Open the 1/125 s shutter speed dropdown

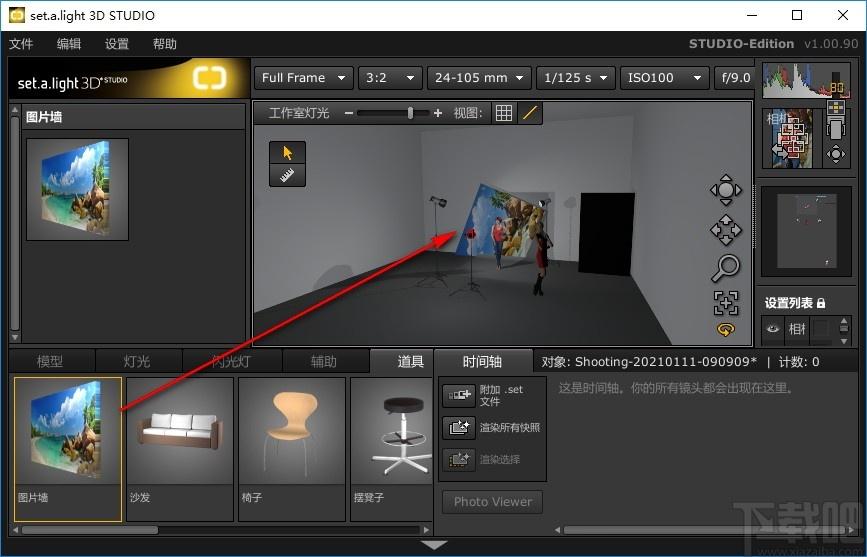coord(576,78)
